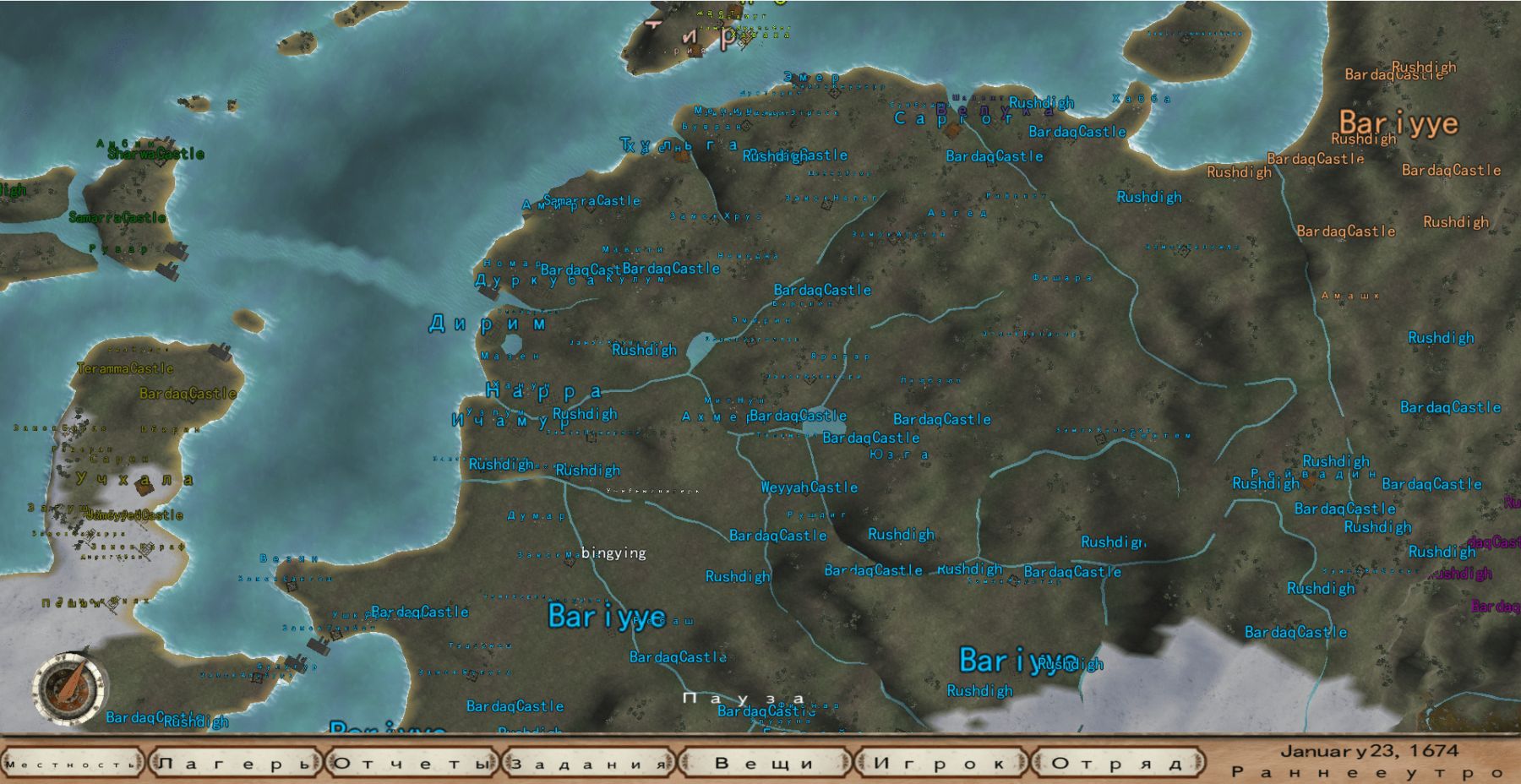Travel to the town of Дирим
The image size is (1521, 784).
click(488, 324)
